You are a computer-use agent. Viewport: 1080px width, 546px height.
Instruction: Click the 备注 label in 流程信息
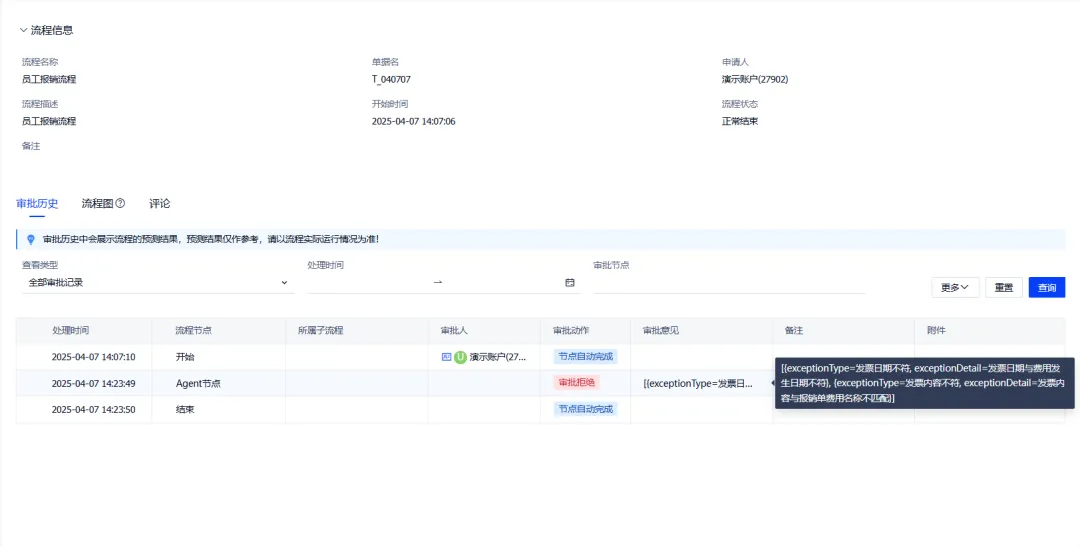pos(31,146)
